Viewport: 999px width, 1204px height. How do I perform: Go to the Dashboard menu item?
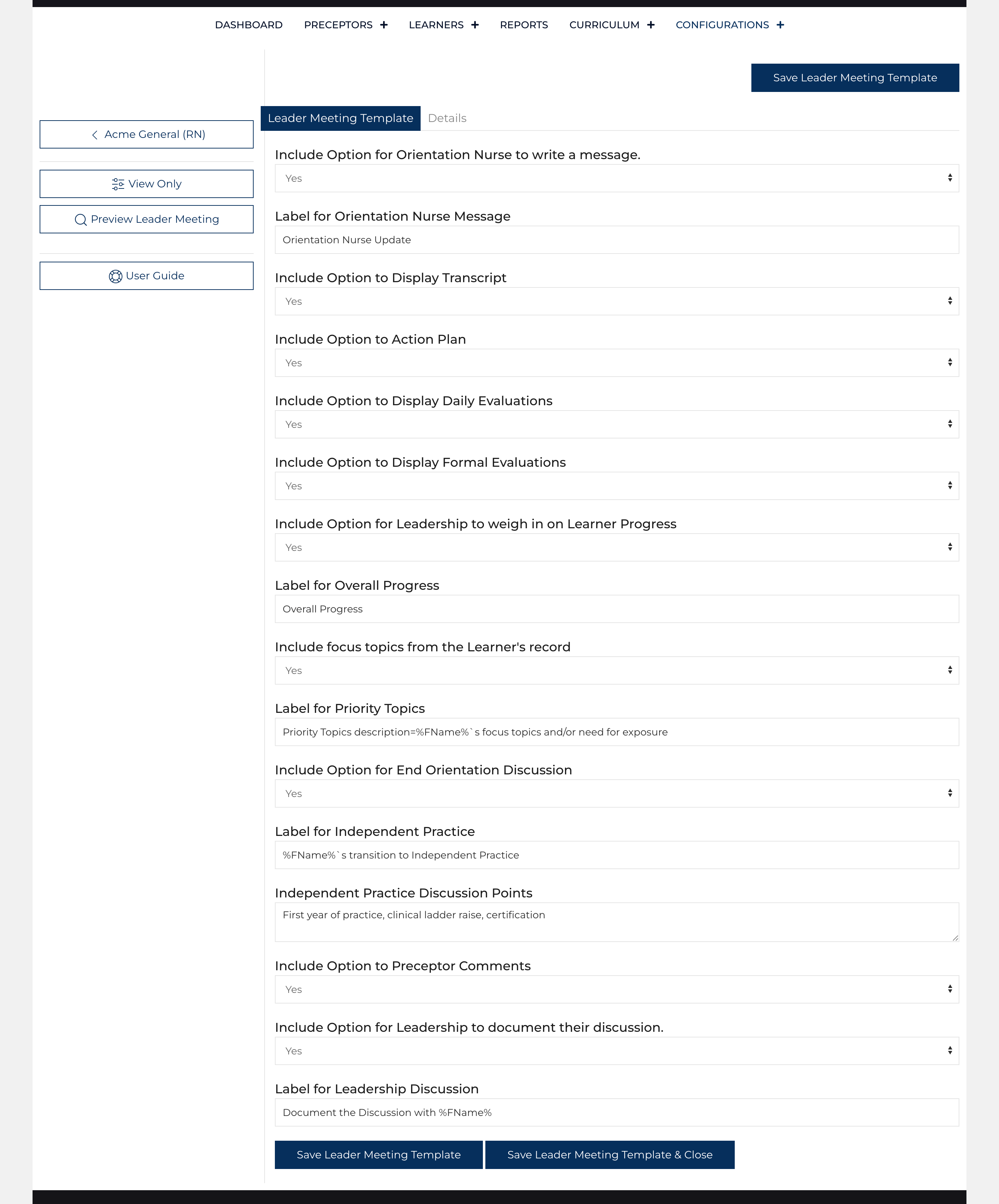tap(248, 25)
